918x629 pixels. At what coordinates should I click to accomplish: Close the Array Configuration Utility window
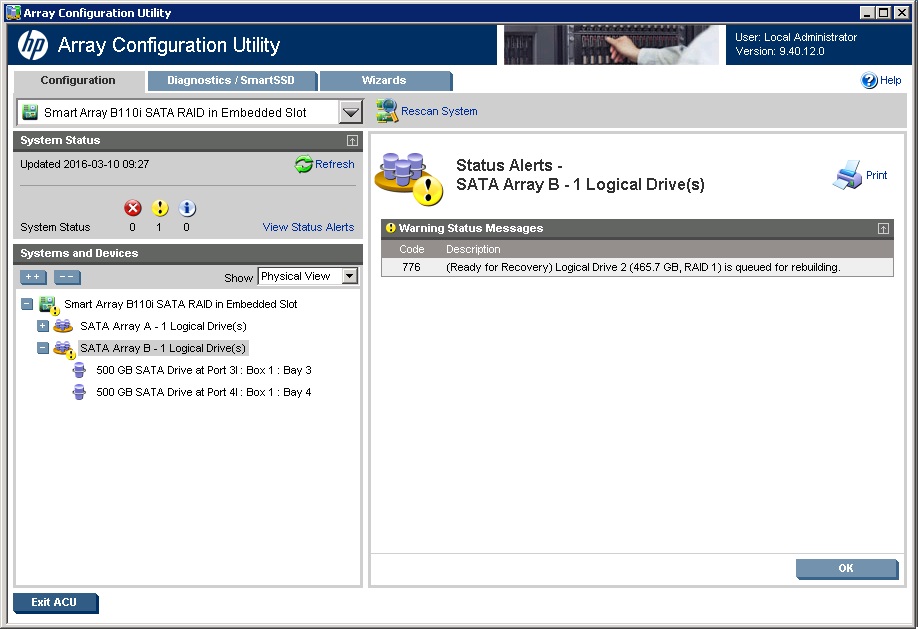pyautogui.click(x=902, y=12)
